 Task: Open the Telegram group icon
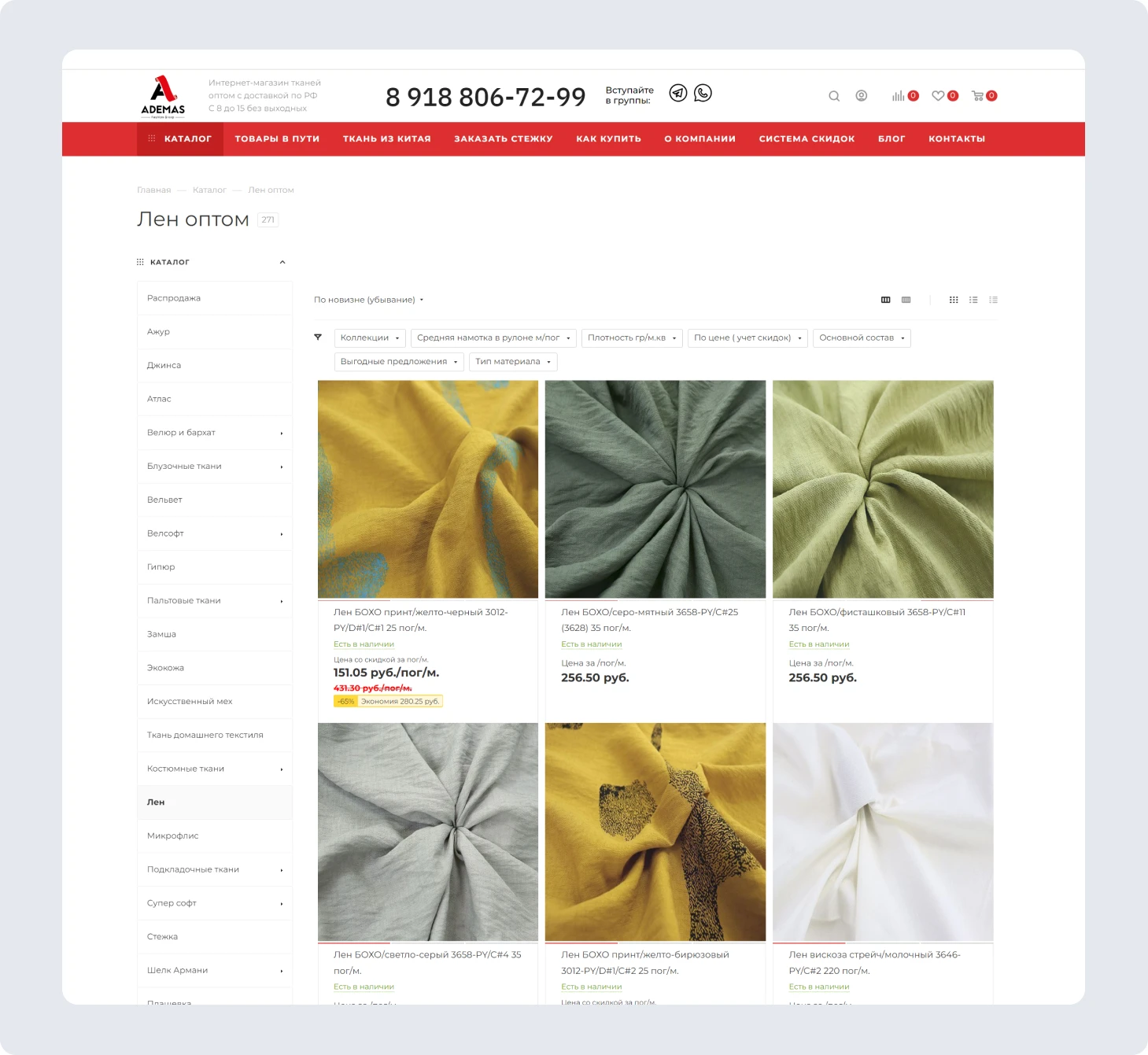(x=677, y=93)
